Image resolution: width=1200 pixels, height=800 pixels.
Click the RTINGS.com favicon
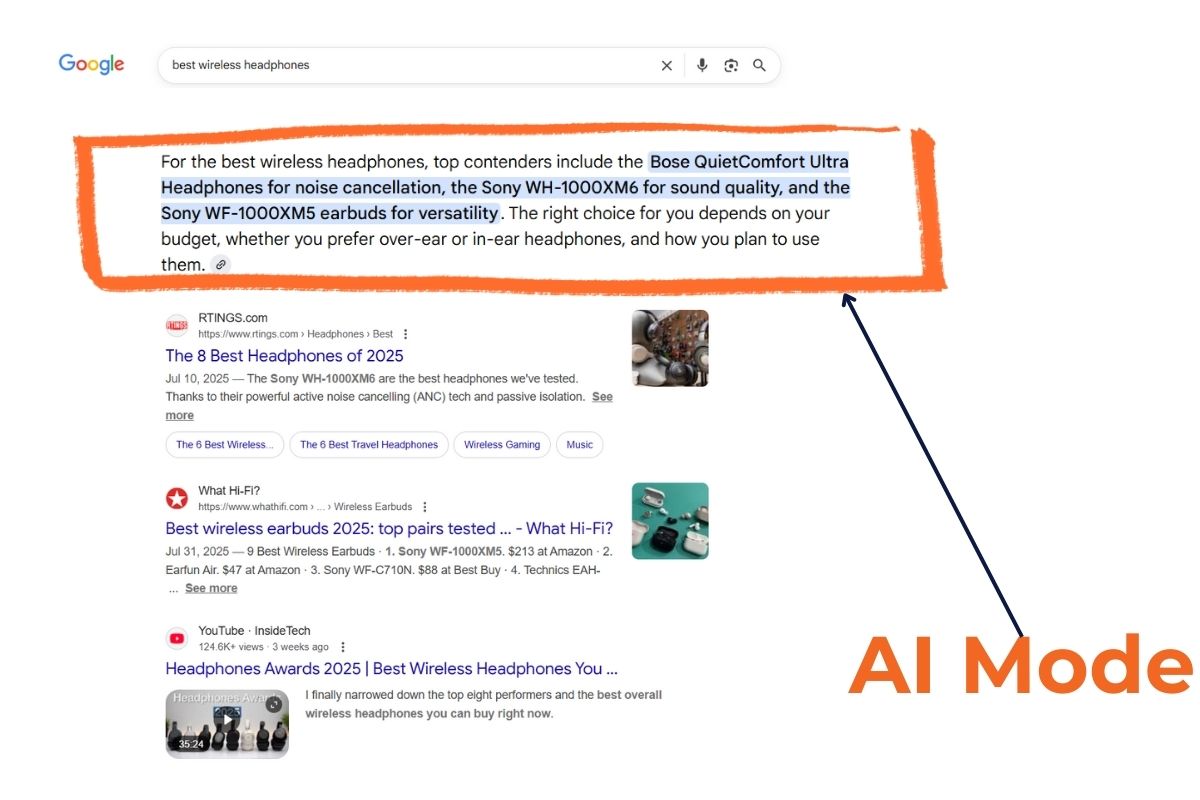[x=177, y=326]
